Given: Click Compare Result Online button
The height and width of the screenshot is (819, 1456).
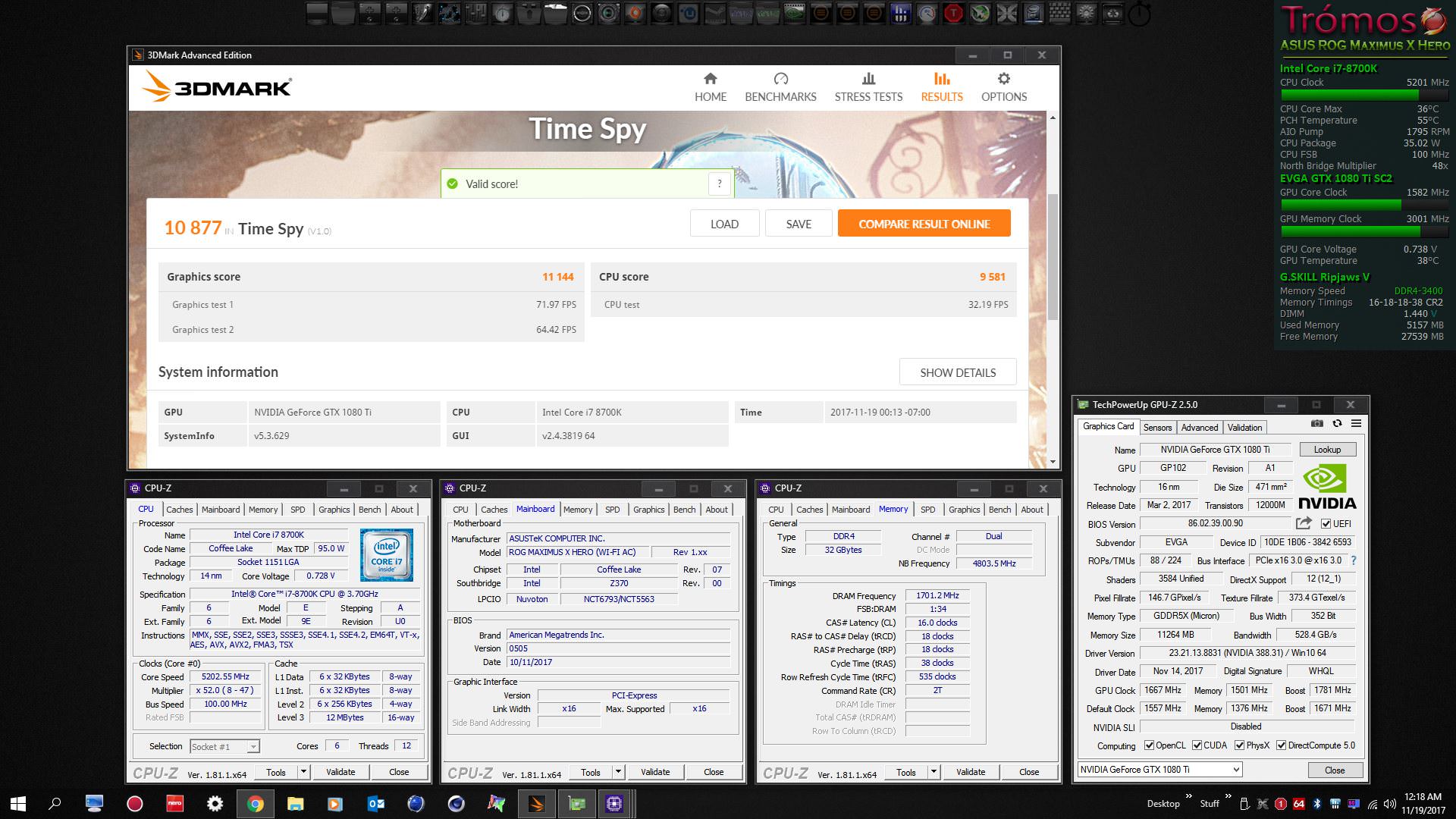Looking at the screenshot, I should [924, 224].
